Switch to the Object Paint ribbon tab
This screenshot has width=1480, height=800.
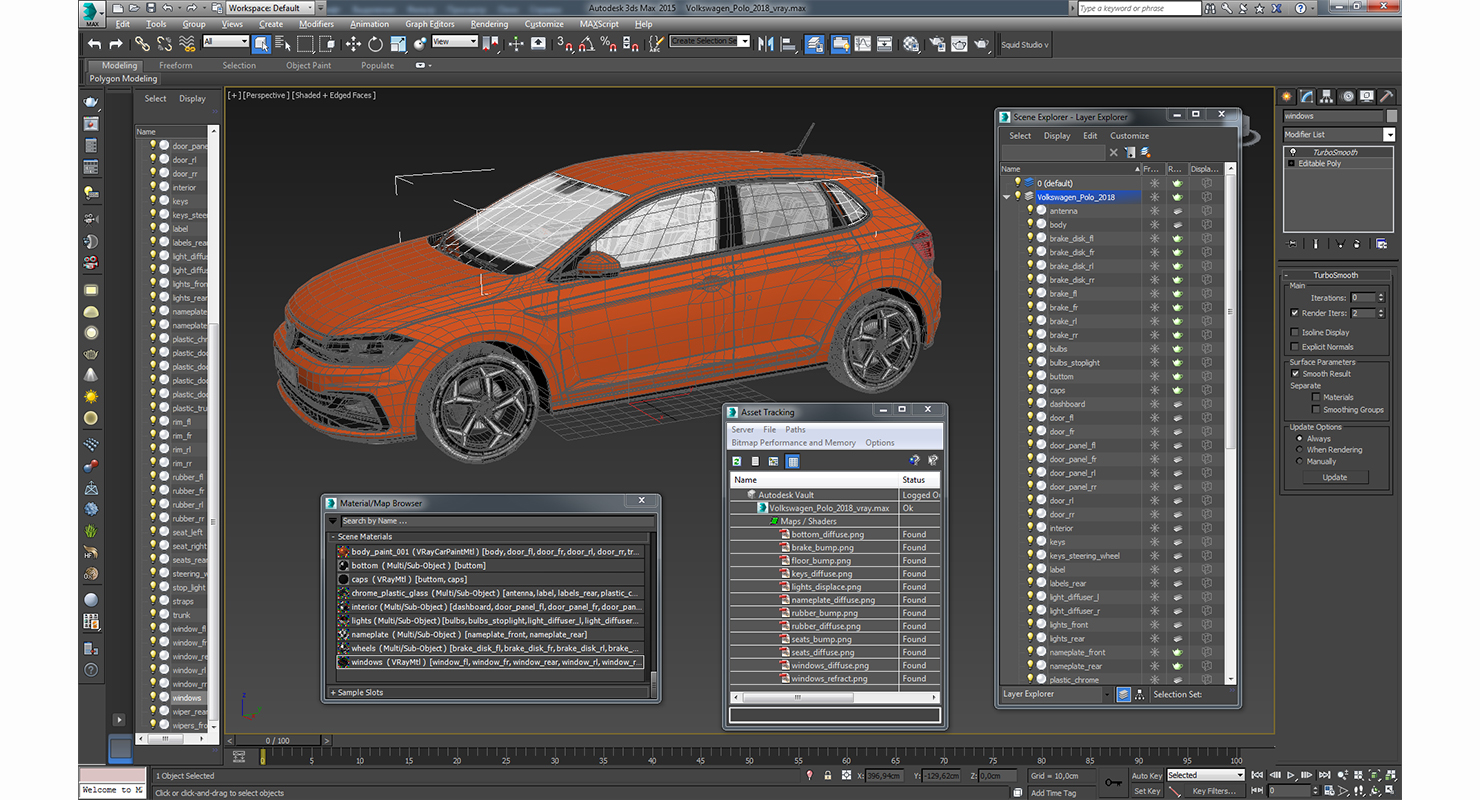coord(308,65)
